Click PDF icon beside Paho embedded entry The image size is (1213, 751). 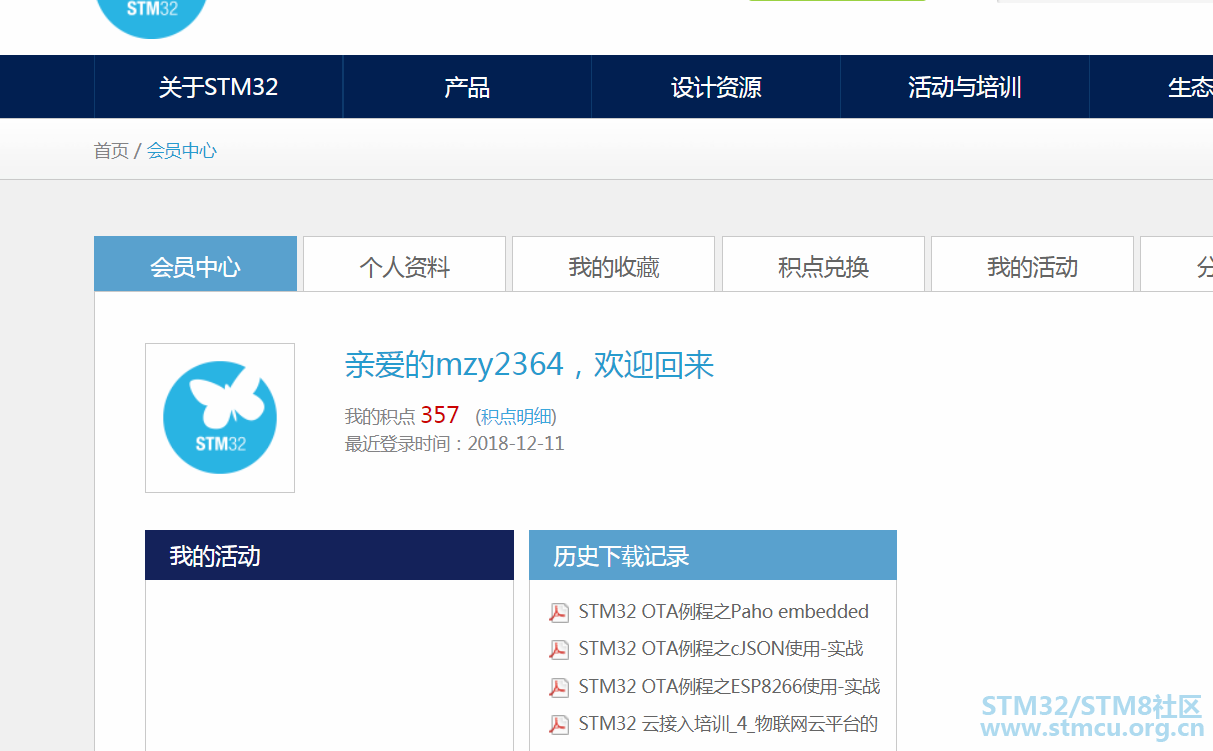tap(559, 612)
